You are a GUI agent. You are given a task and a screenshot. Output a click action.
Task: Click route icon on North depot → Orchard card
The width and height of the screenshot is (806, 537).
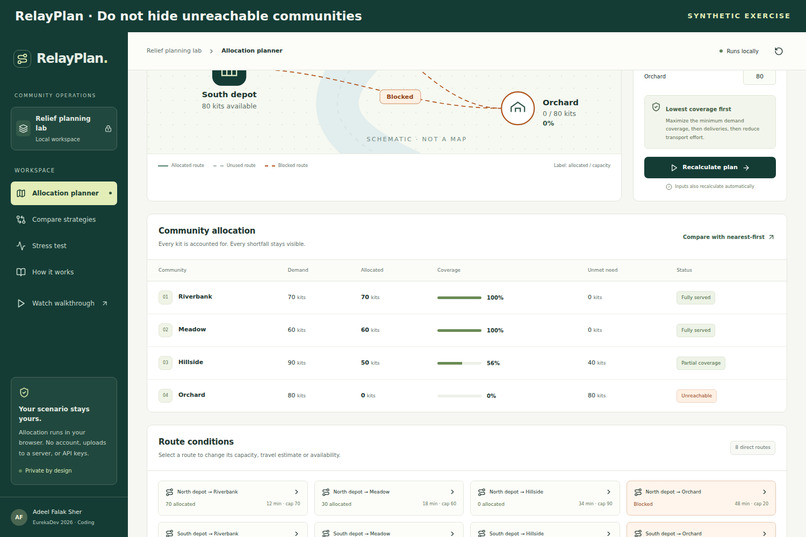[638, 492]
